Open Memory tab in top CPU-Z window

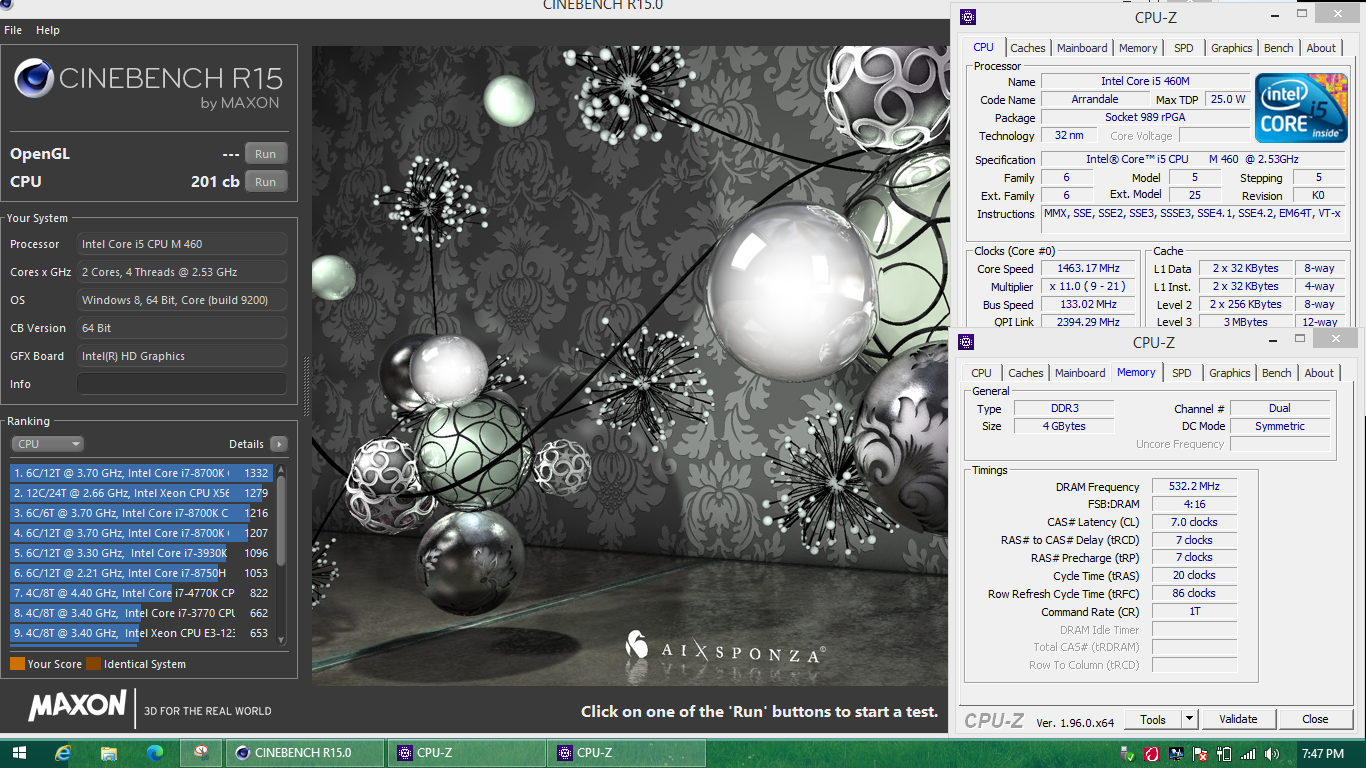1138,48
